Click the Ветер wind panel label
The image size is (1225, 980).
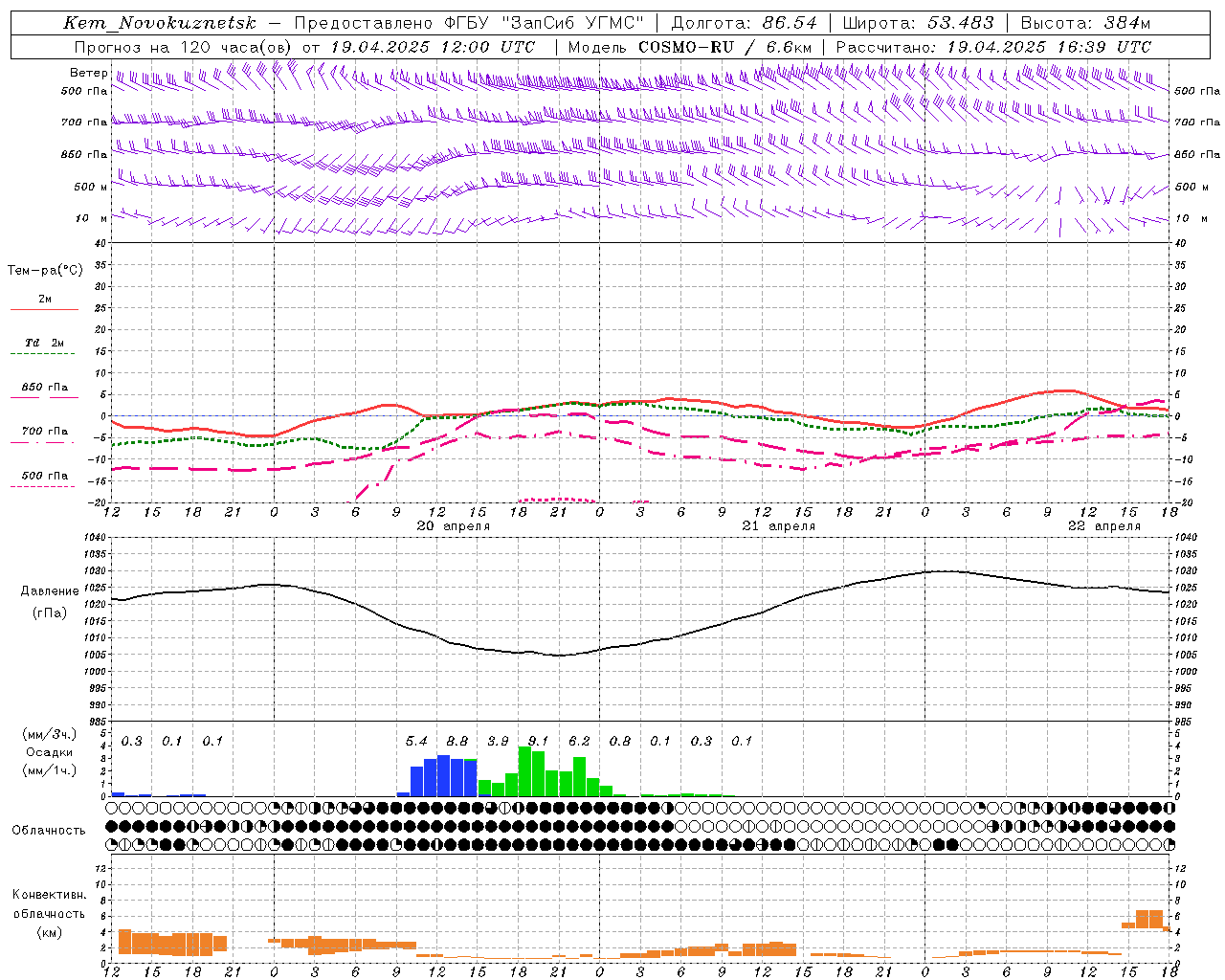pos(89,73)
